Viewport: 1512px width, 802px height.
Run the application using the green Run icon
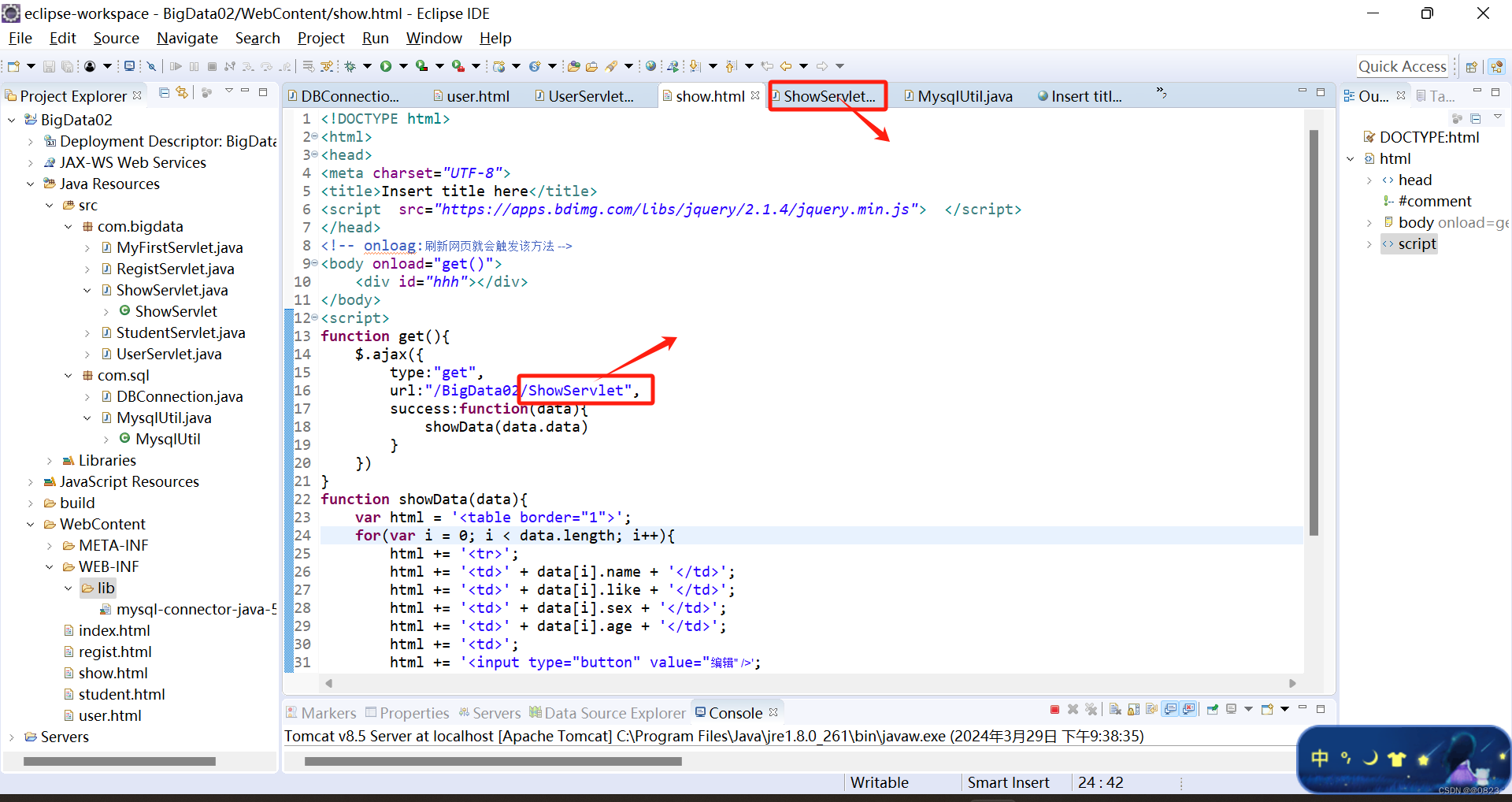(386, 65)
